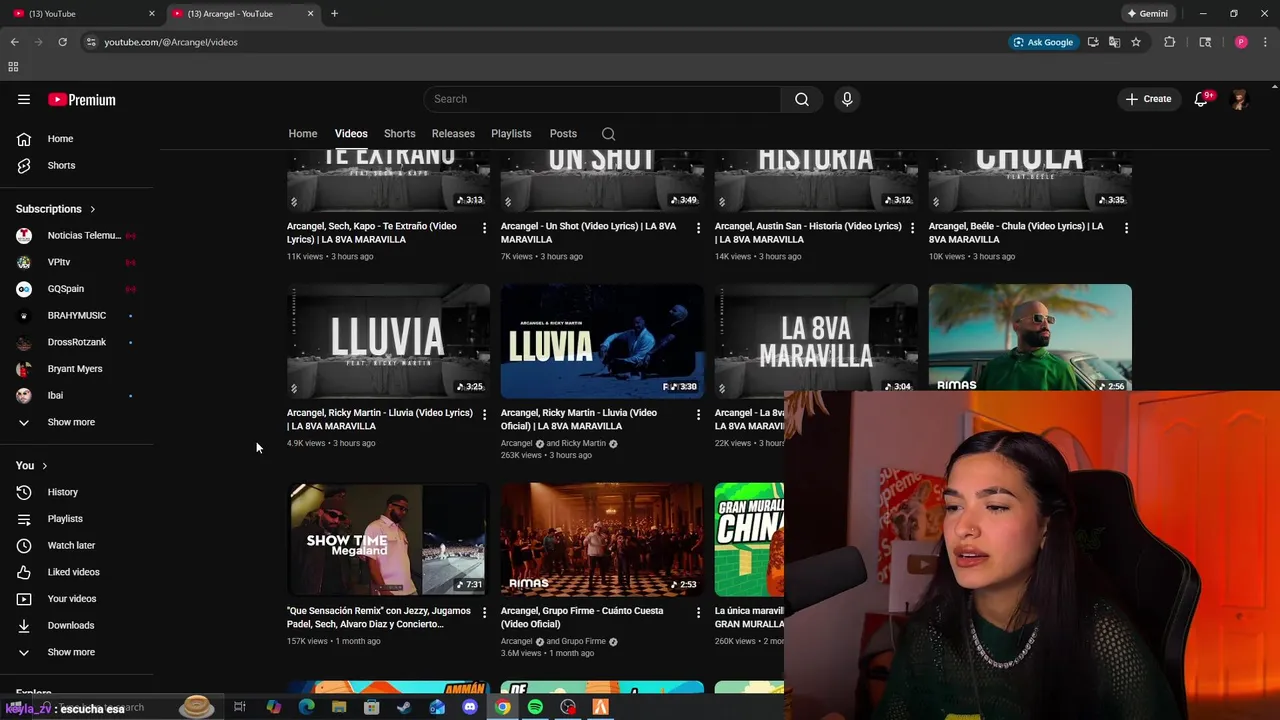1280x720 pixels.
Task: Open options for Que Sensación Remix video
Action: pyautogui.click(x=484, y=613)
